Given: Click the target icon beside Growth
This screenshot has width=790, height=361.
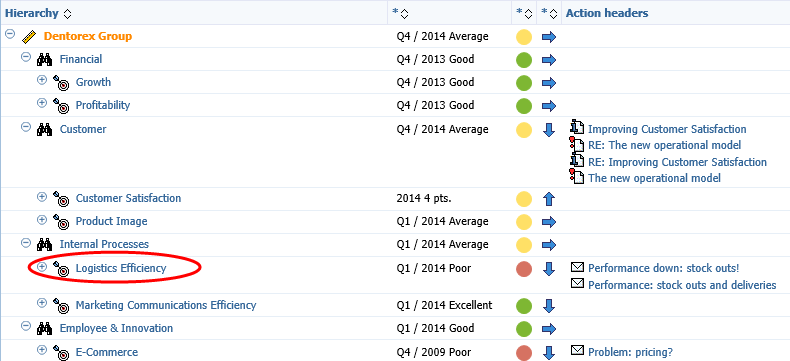Looking at the screenshot, I should tap(61, 83).
